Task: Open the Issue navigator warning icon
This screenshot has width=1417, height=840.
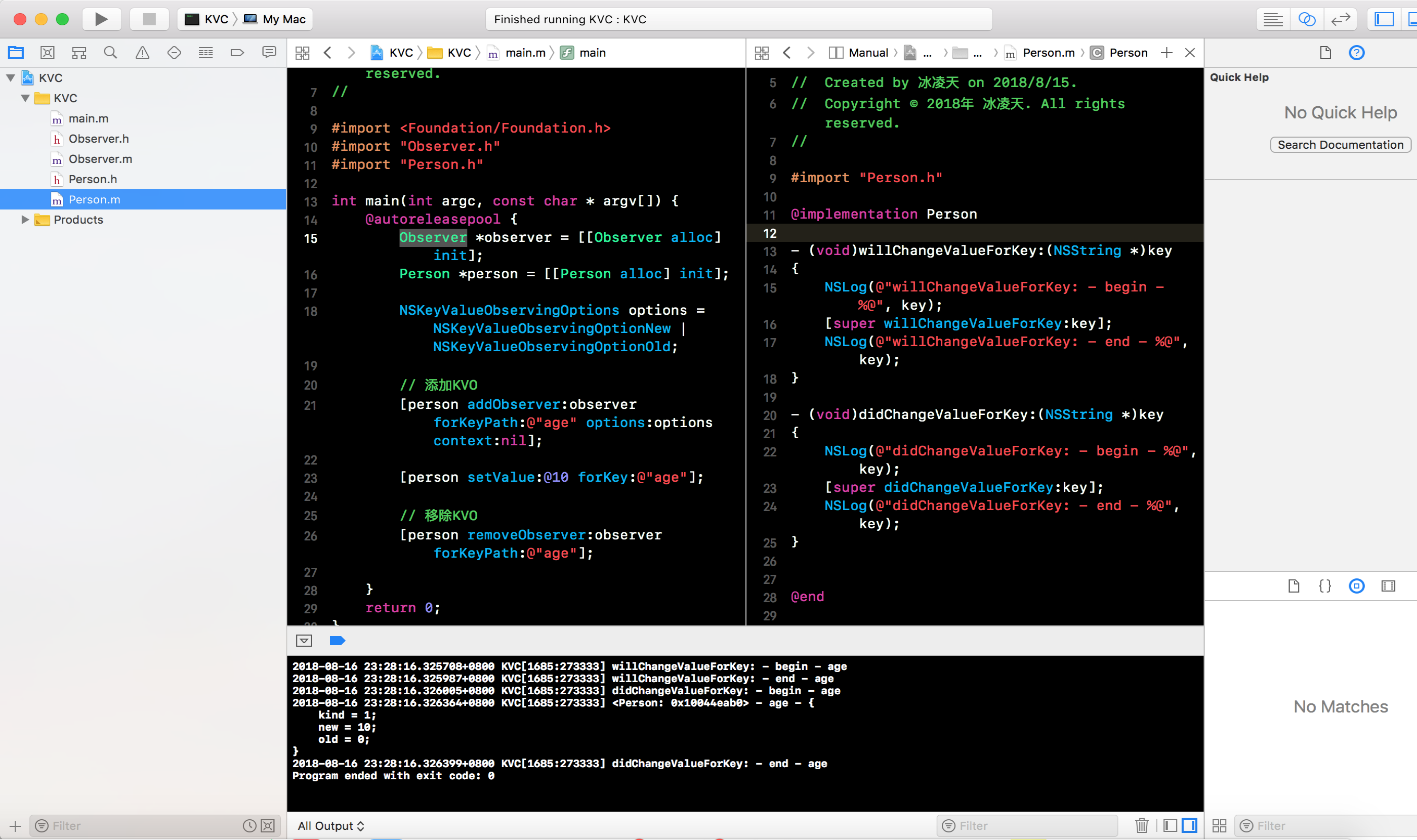Action: [x=142, y=53]
